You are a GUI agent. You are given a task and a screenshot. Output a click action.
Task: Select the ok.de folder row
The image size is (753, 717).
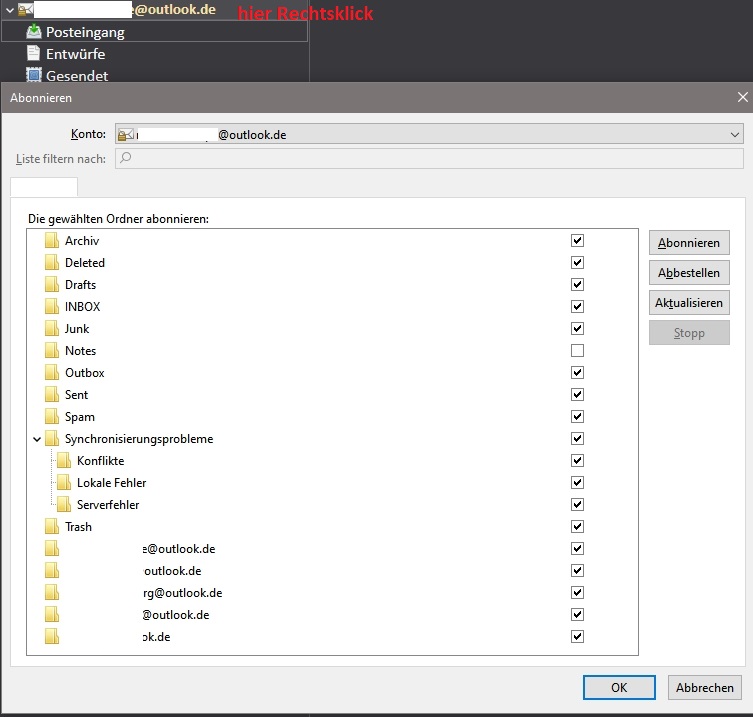click(332, 637)
